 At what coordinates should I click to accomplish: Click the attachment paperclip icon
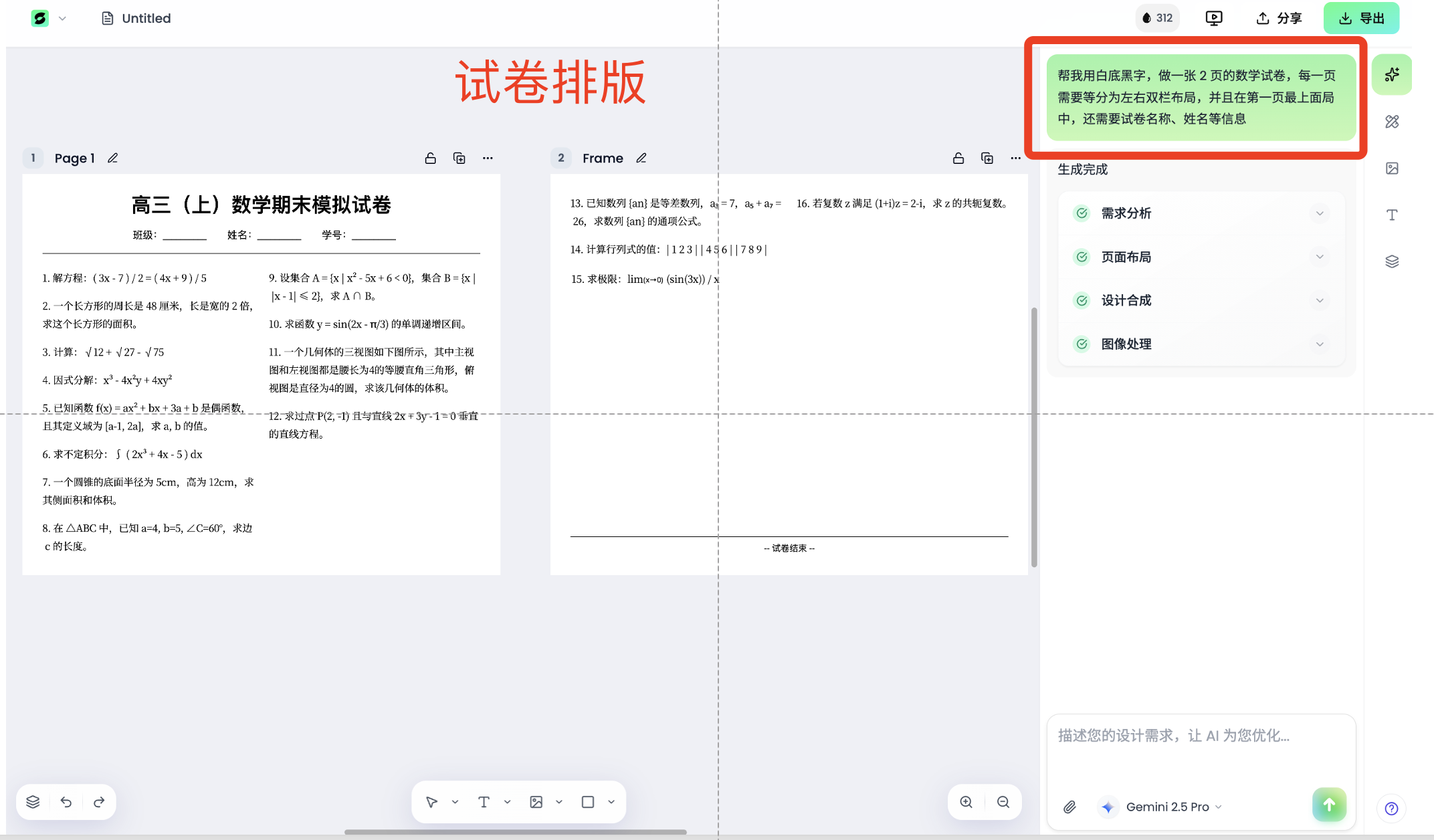tap(1069, 807)
